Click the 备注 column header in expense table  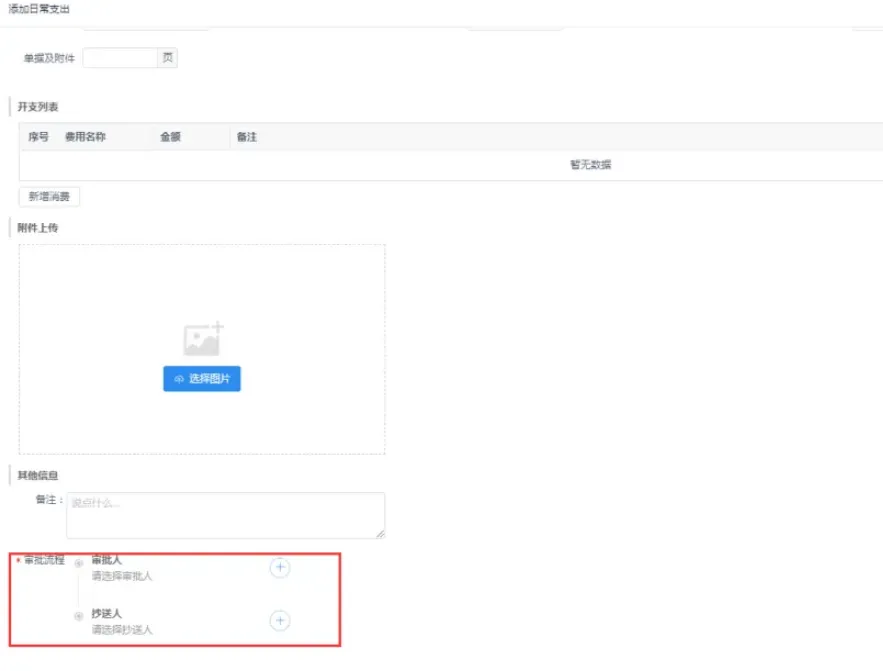point(247,137)
